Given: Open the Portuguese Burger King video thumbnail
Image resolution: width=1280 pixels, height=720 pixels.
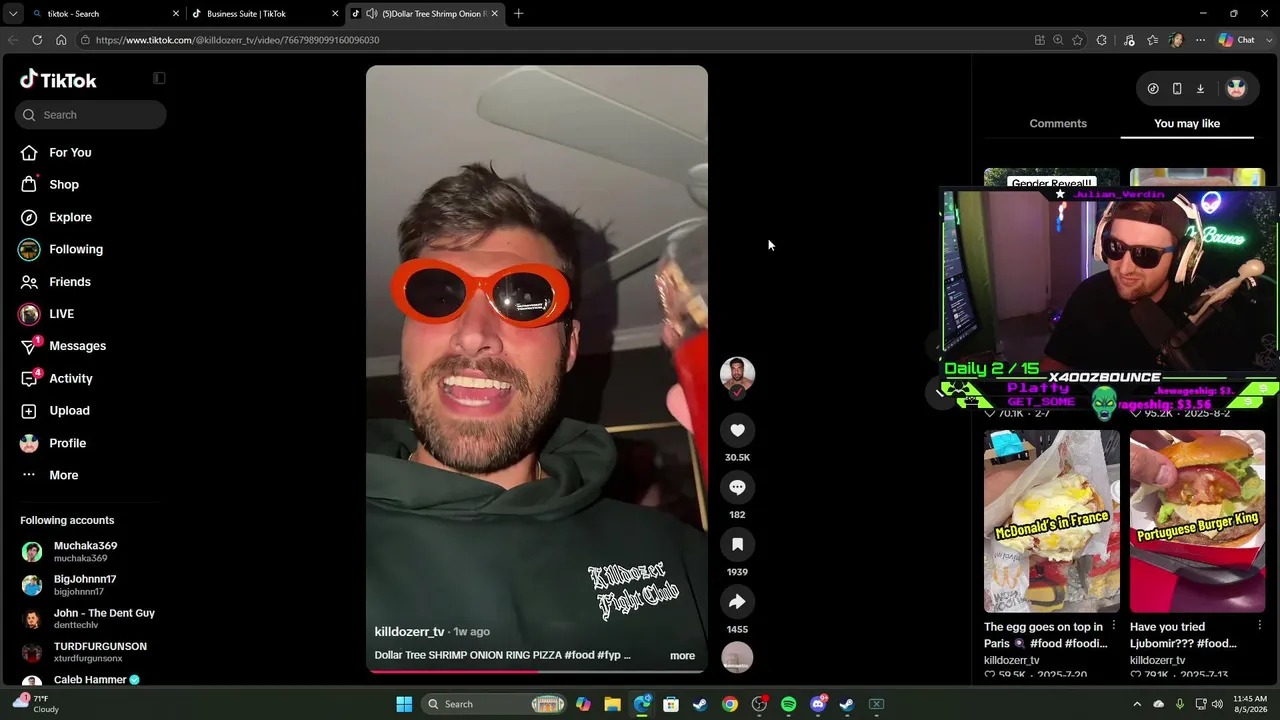Looking at the screenshot, I should coord(1197,521).
